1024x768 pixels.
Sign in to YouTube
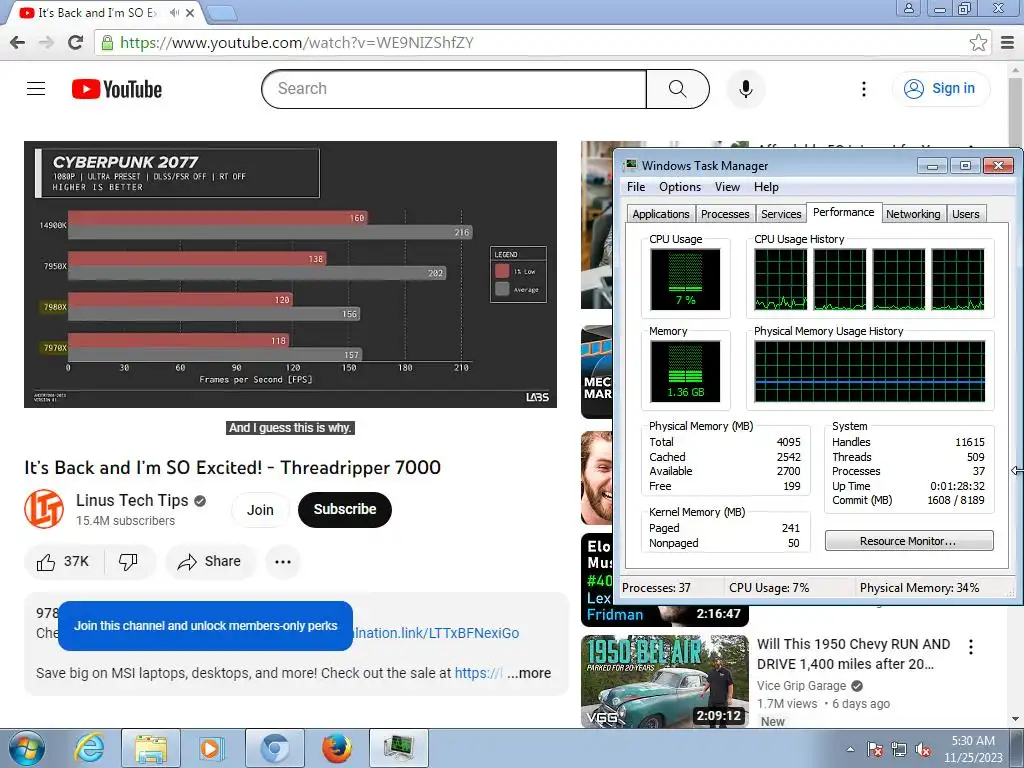point(940,88)
